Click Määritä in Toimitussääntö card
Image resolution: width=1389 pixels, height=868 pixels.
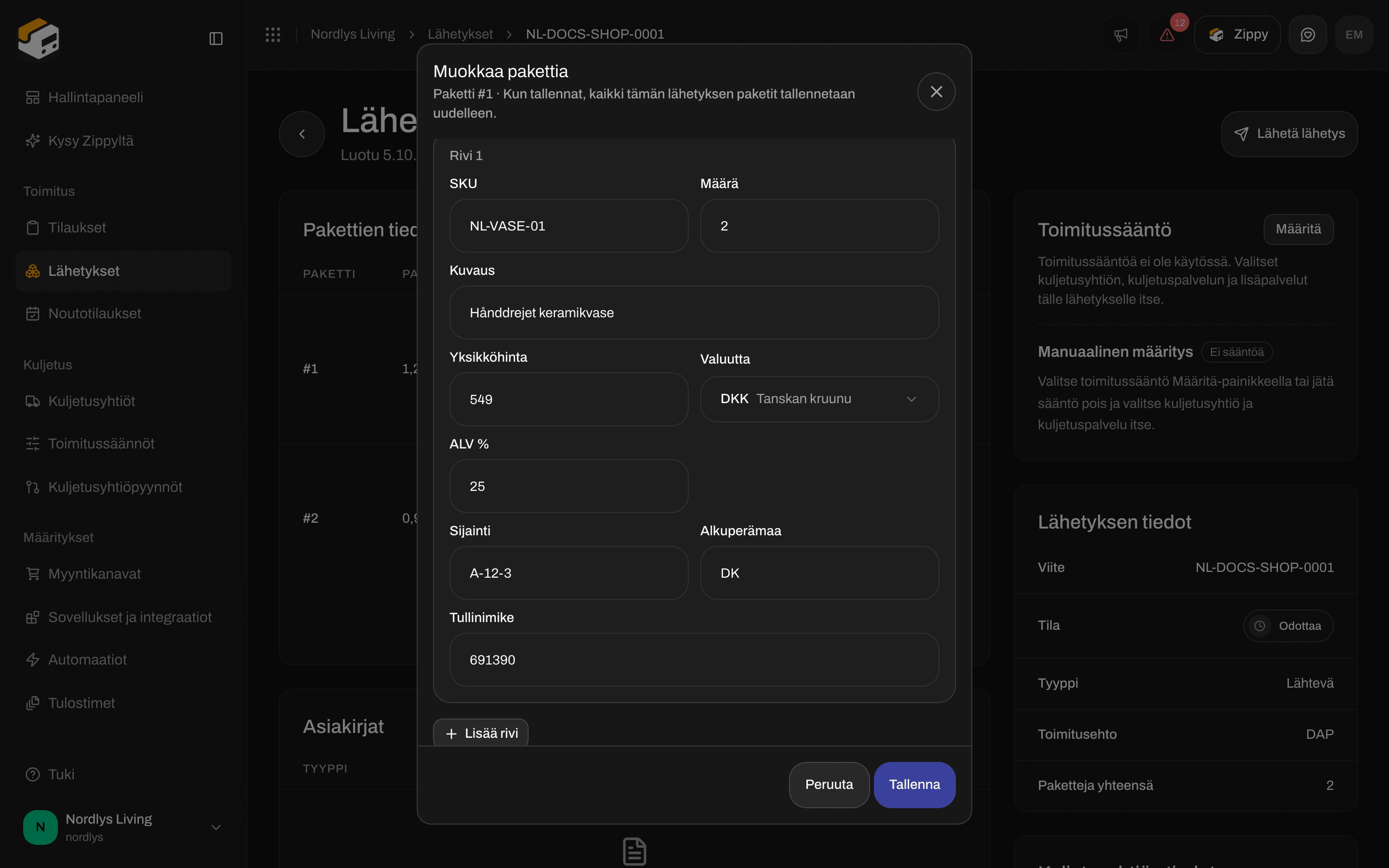click(x=1298, y=229)
